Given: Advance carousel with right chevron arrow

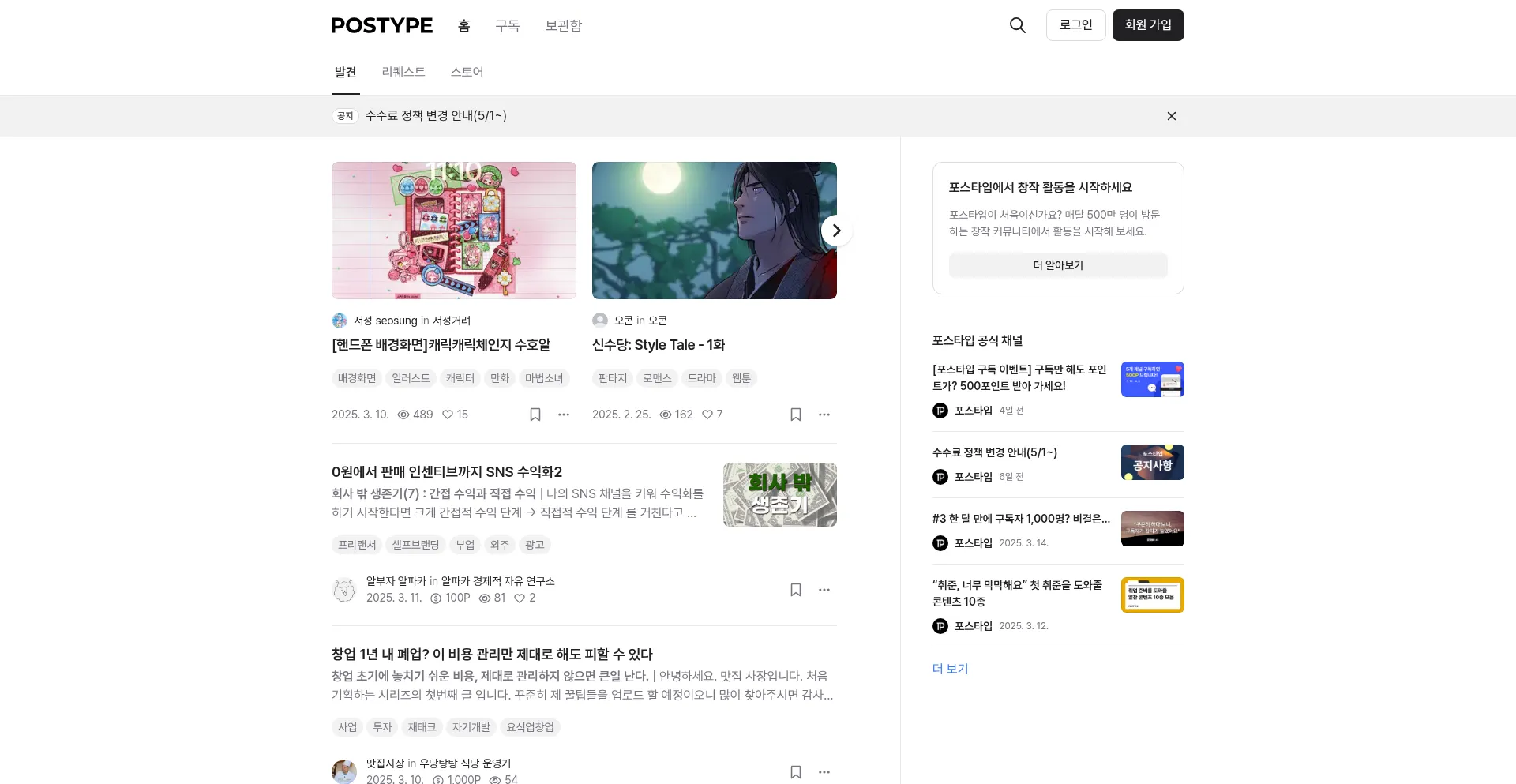Looking at the screenshot, I should click(x=837, y=231).
